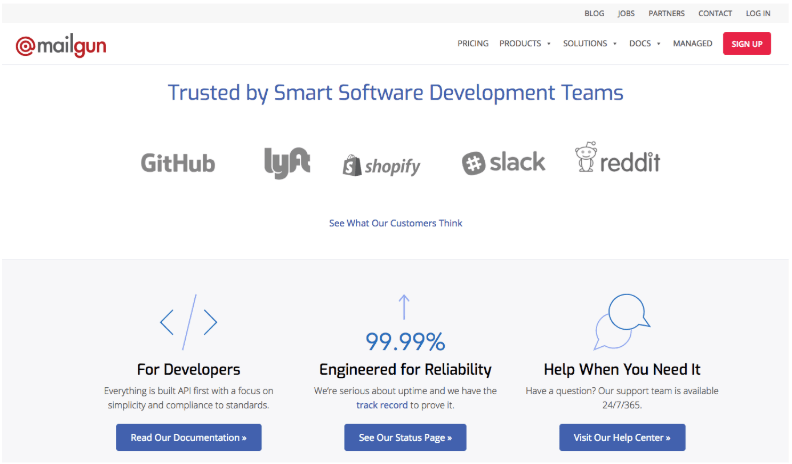Click the Lyft logo

287,163
